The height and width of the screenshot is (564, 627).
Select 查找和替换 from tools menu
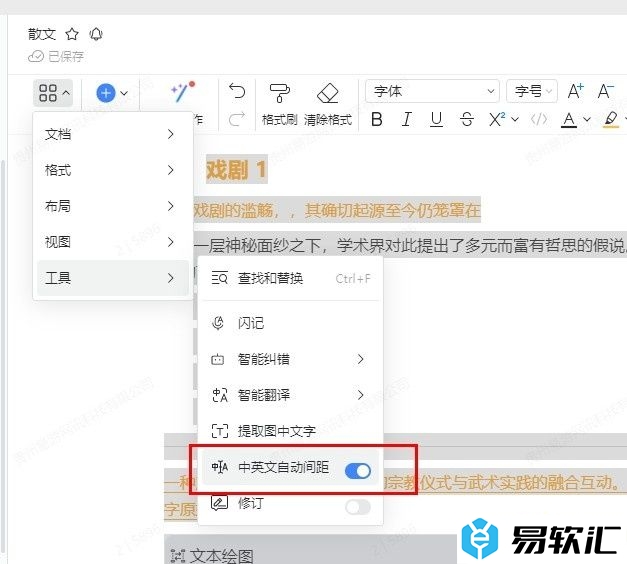(x=291, y=278)
